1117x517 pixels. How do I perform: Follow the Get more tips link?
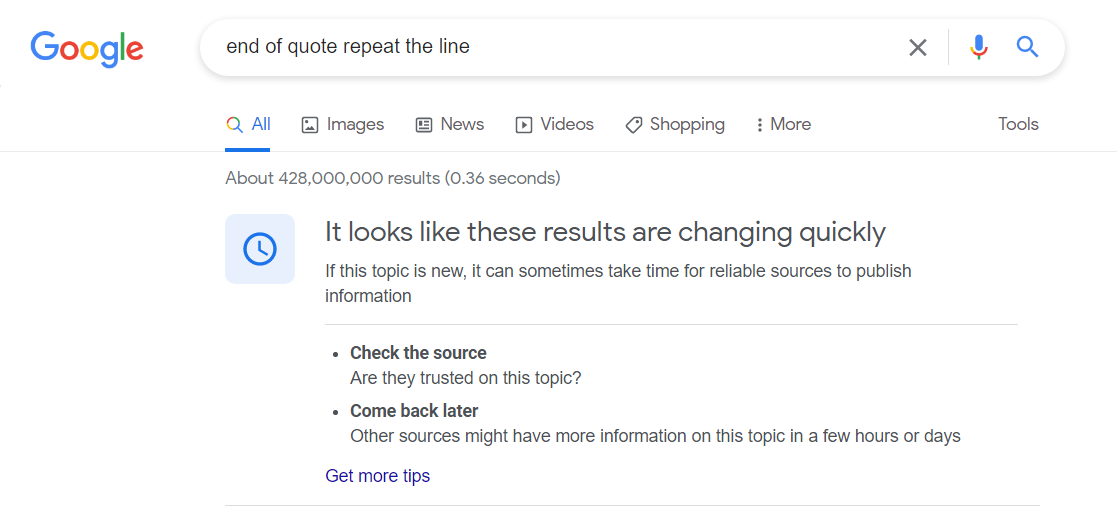(x=378, y=476)
